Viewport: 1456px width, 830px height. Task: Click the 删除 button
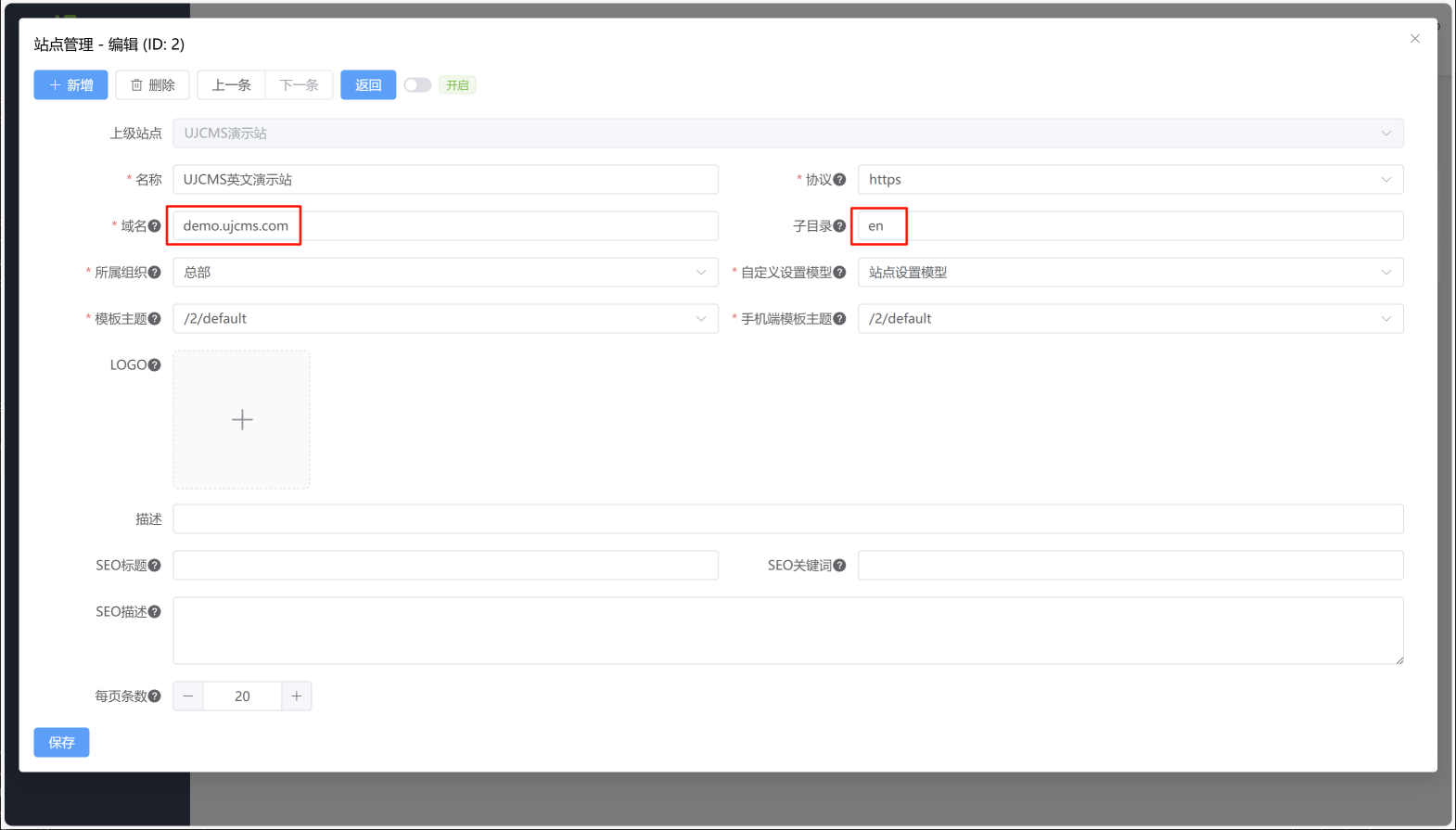152,85
